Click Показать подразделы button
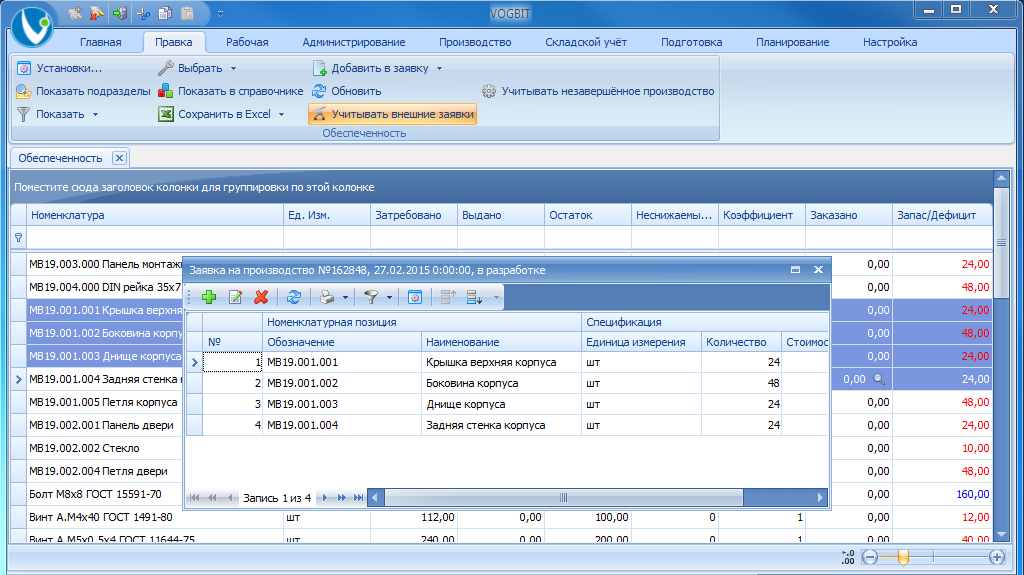The image size is (1024, 575). (x=84, y=91)
